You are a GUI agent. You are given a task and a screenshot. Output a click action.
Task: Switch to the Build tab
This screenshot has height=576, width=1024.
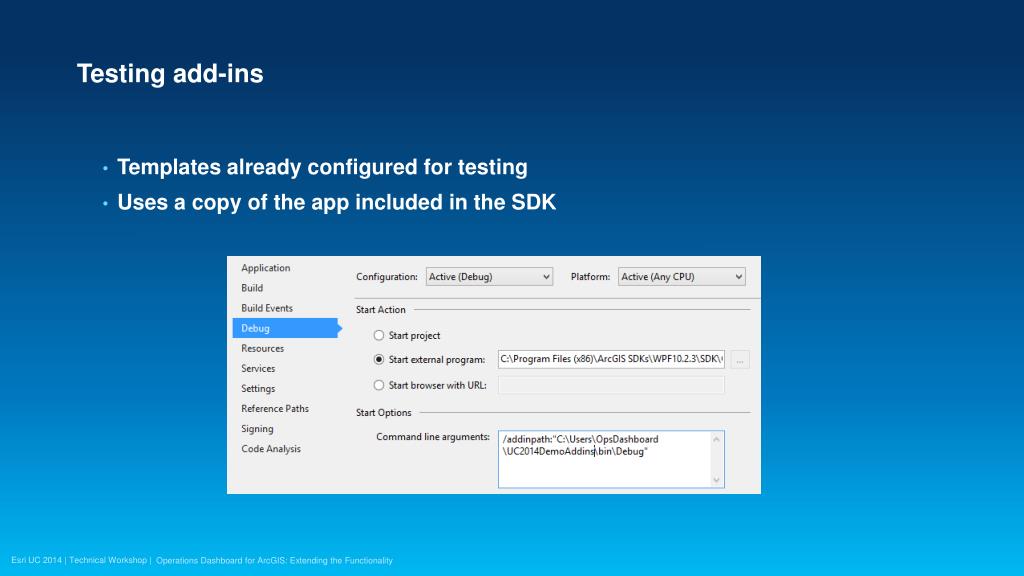point(252,288)
